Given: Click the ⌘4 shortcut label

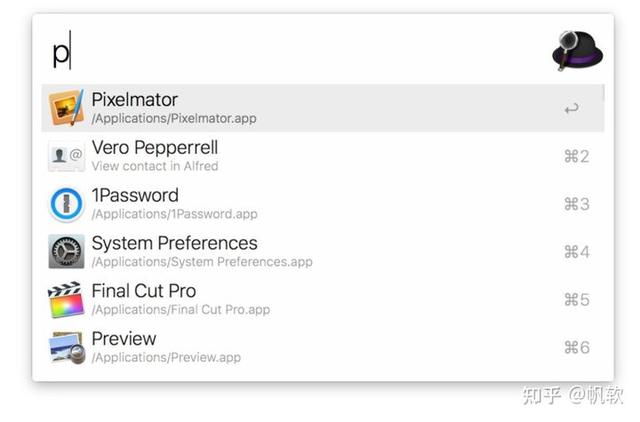Looking at the screenshot, I should (x=577, y=252).
